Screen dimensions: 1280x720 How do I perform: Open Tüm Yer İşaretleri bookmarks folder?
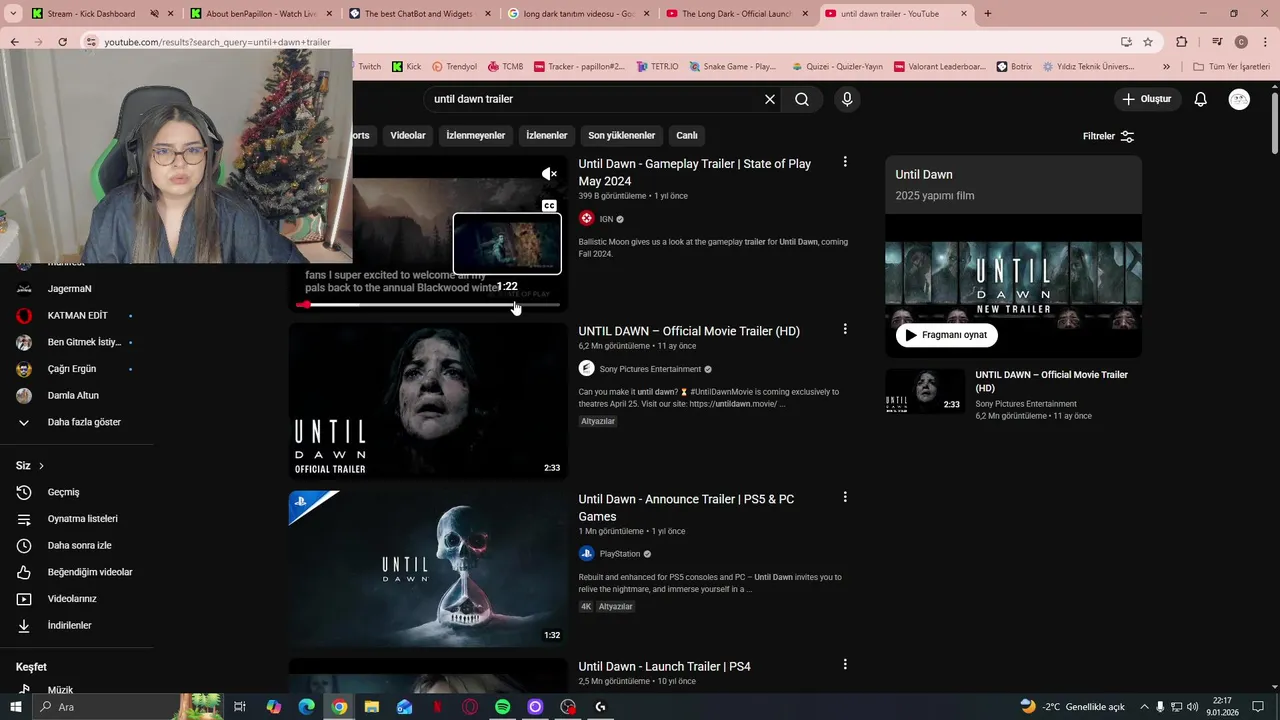[x=1231, y=67]
